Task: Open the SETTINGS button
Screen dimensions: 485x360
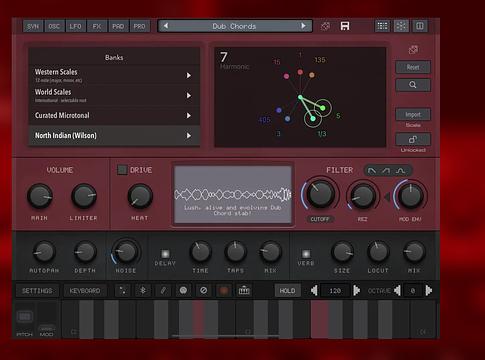Action: pyautogui.click(x=37, y=291)
